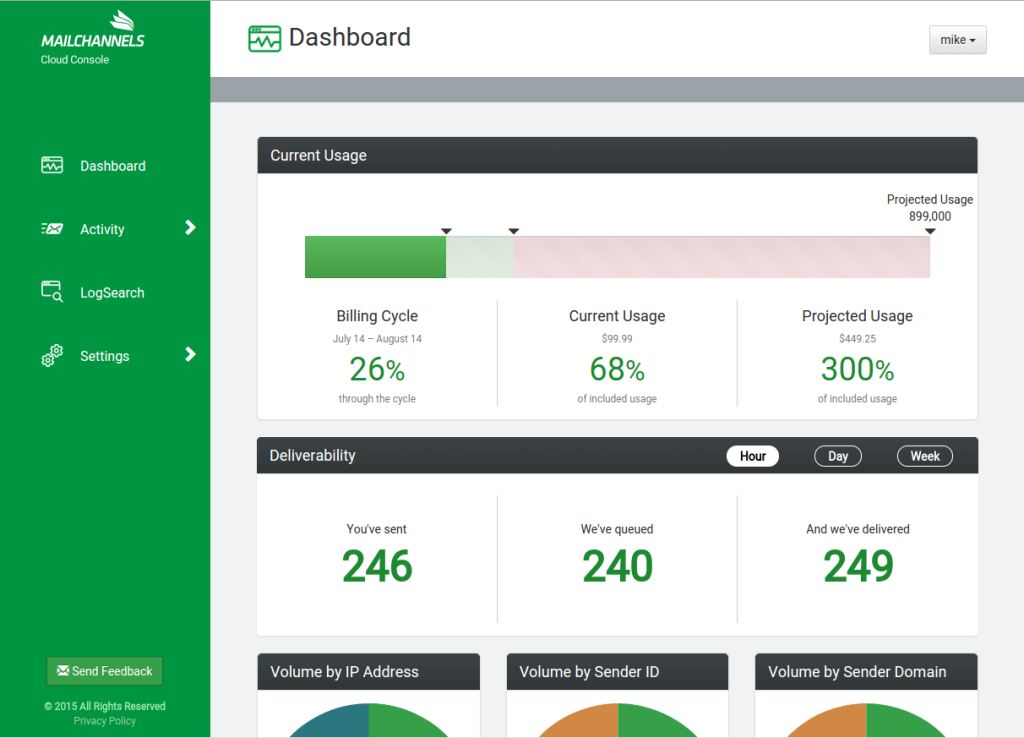1024x738 pixels.
Task: Click the green filled usage bar segment
Action: click(376, 257)
